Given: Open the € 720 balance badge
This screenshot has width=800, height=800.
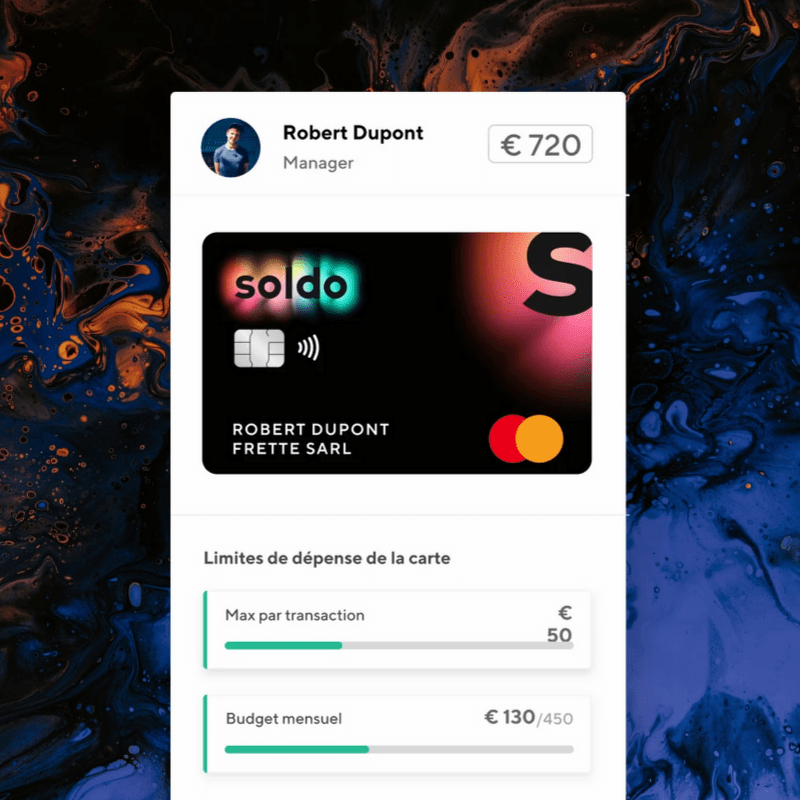Looking at the screenshot, I should pos(540,144).
